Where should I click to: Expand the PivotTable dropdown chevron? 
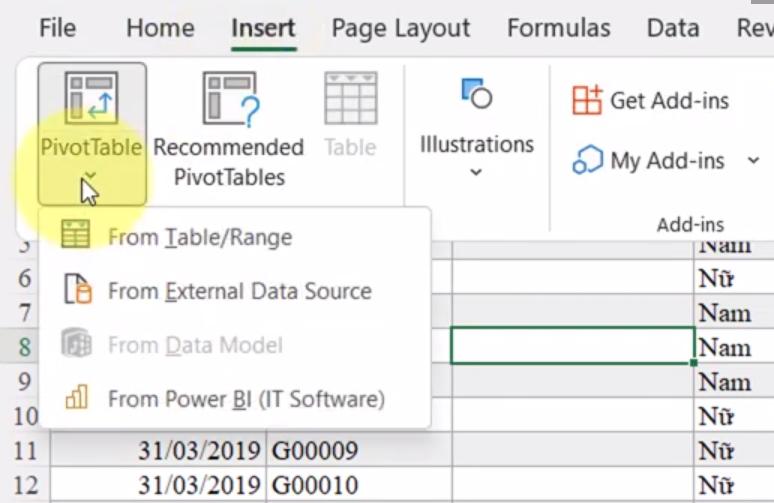click(x=90, y=175)
